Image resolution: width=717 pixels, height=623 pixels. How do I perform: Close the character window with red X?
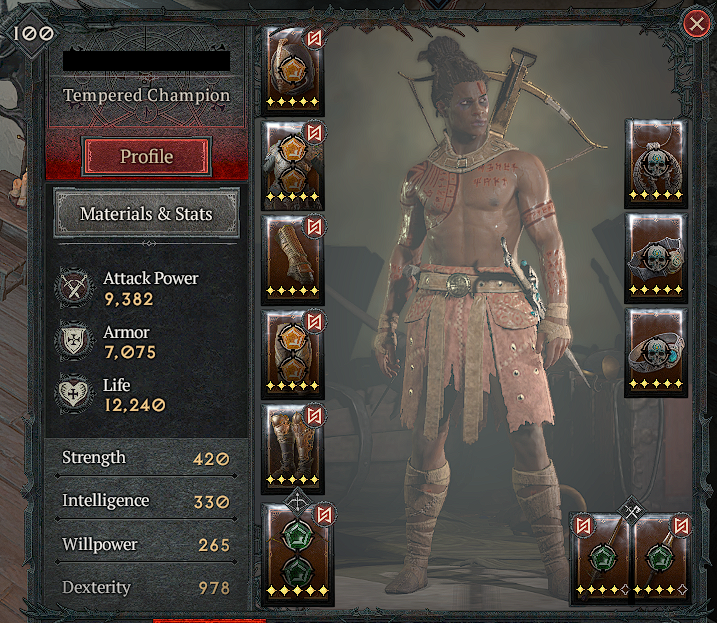pyautogui.click(x=696, y=23)
